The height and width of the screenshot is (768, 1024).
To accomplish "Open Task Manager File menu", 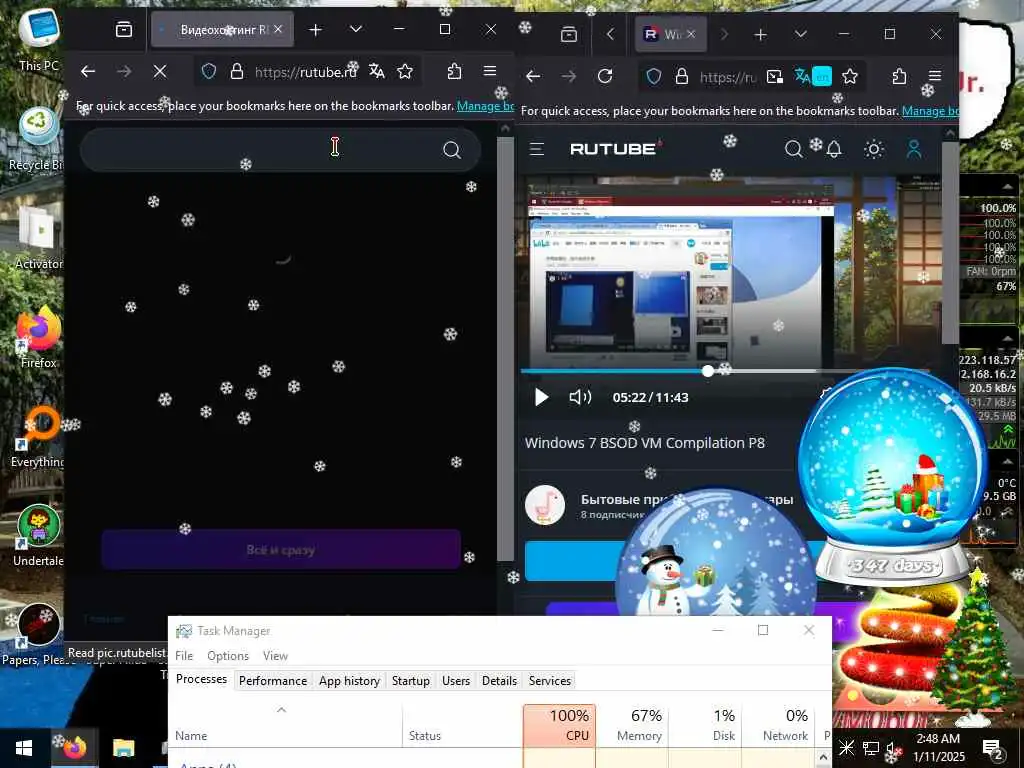I will pos(184,656).
